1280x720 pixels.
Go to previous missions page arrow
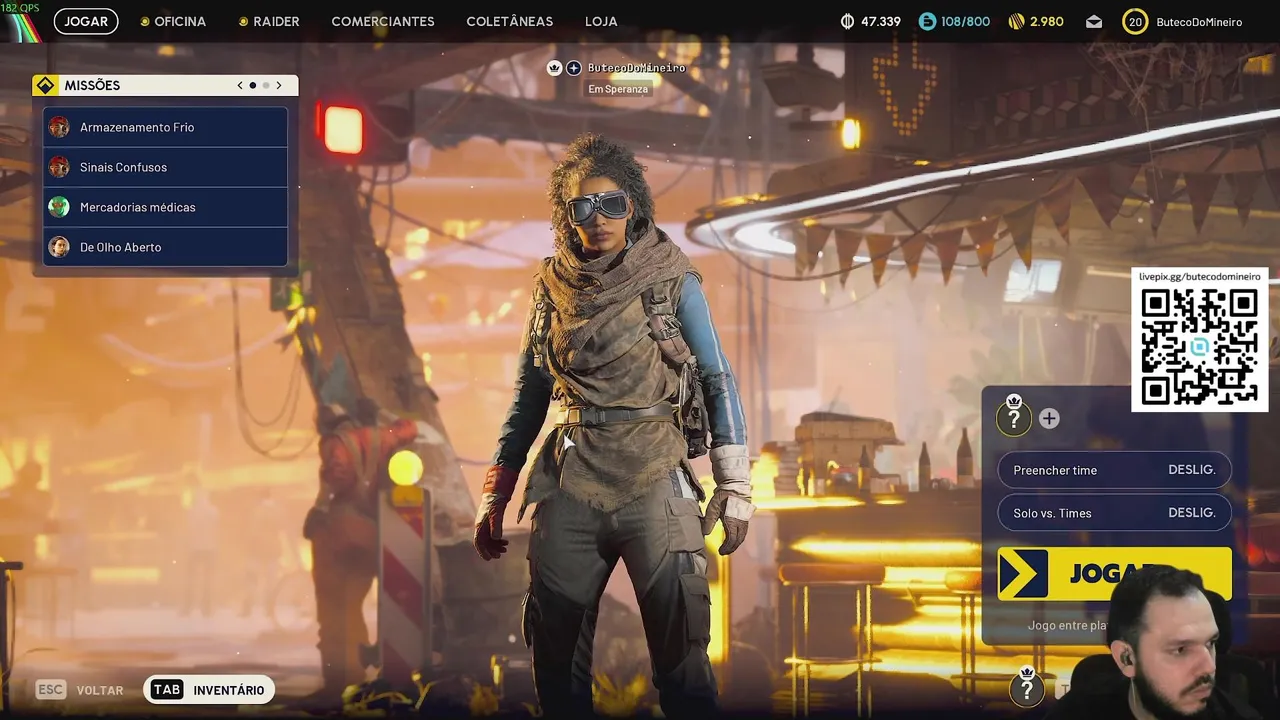click(240, 85)
